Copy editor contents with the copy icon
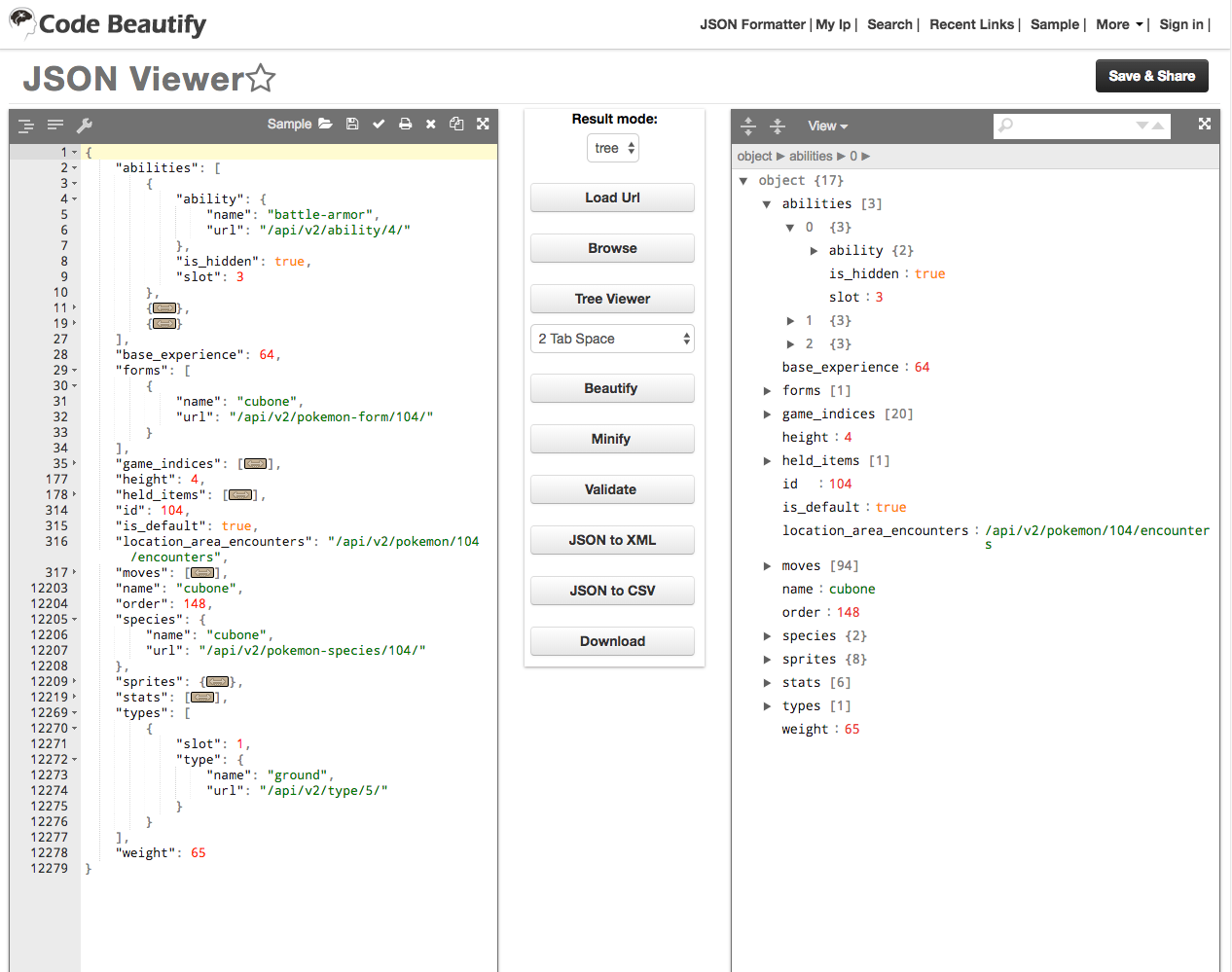Screen dimensions: 1232x972 click(x=456, y=124)
